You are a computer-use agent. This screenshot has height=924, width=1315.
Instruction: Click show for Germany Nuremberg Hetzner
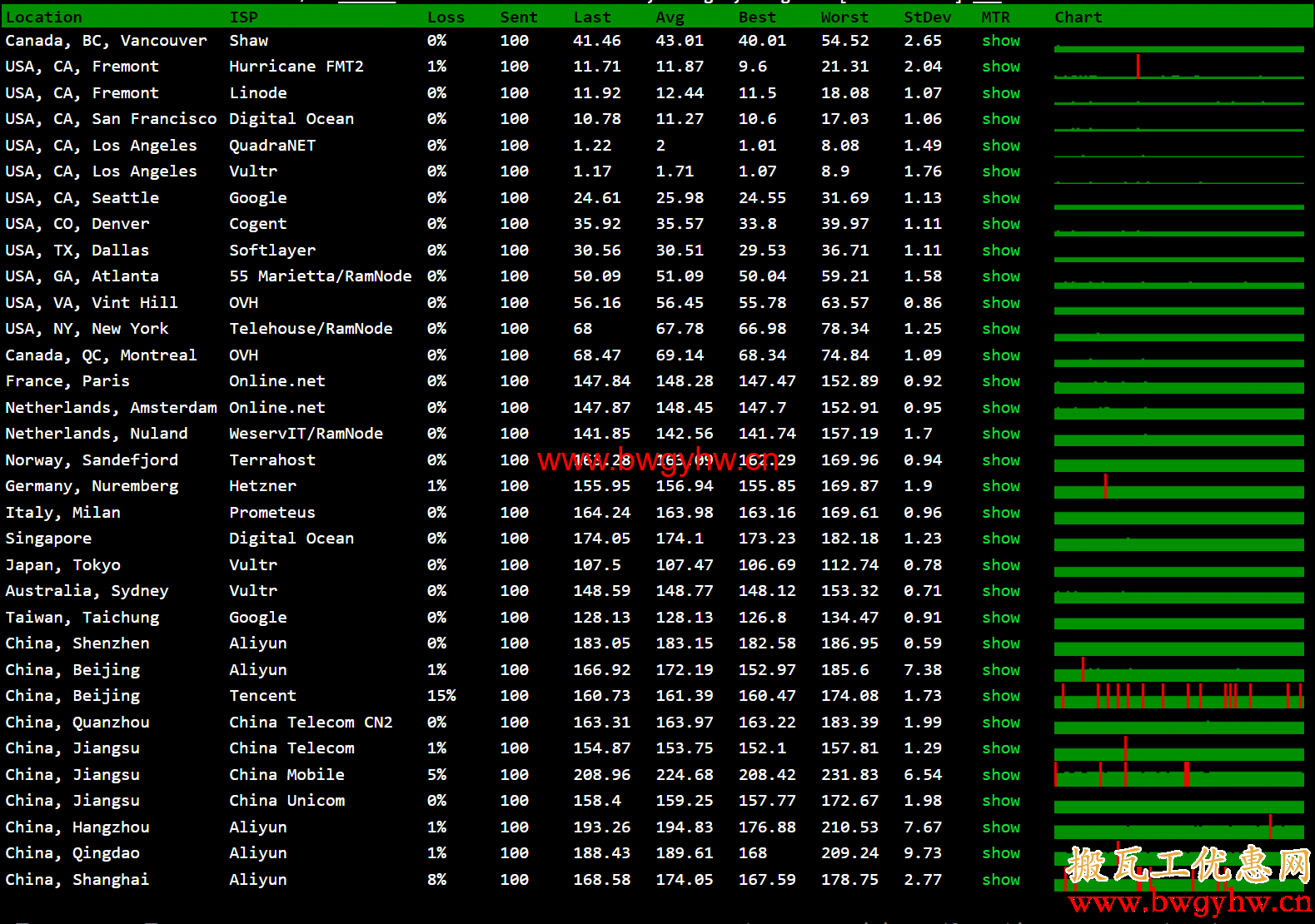coord(1000,486)
